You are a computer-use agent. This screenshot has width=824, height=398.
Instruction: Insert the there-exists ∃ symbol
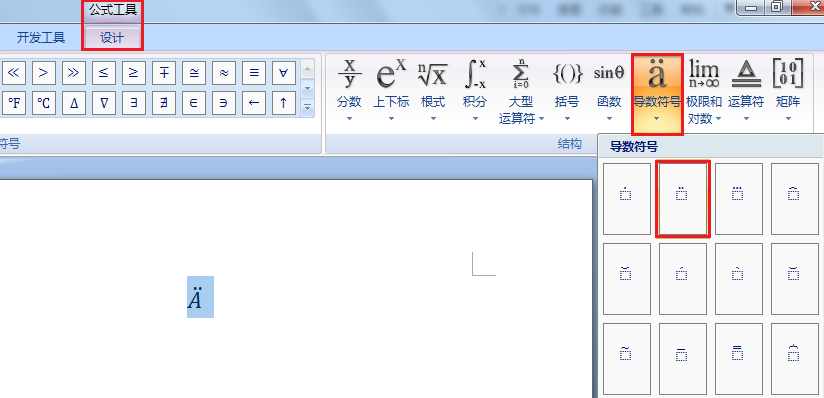tap(134, 103)
